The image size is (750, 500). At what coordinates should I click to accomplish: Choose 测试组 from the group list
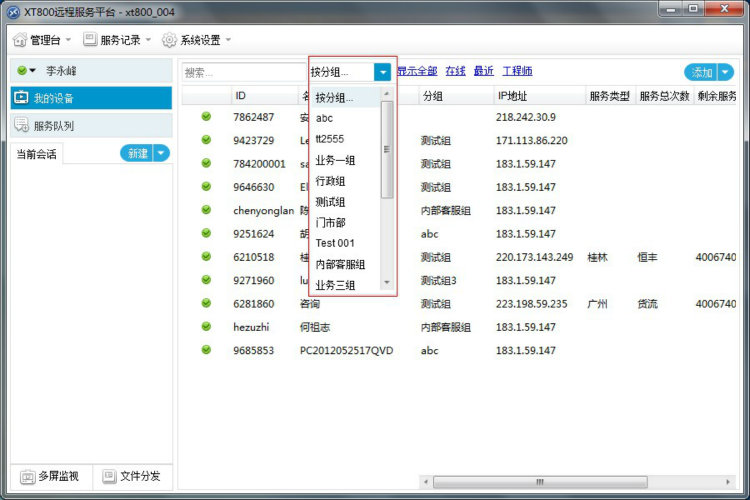(x=330, y=202)
